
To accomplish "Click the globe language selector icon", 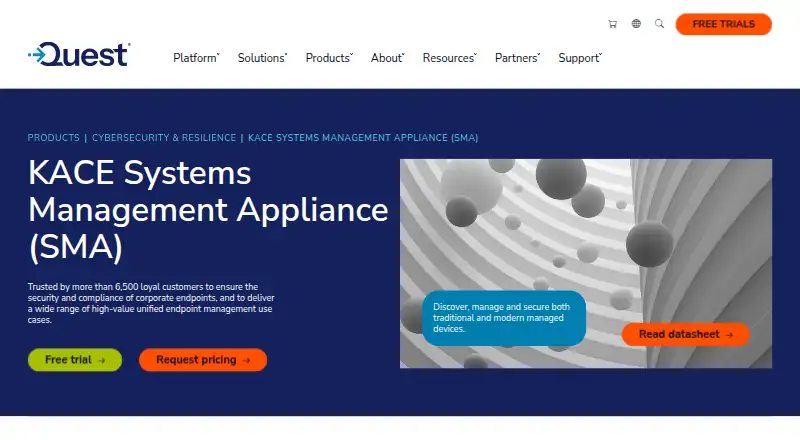I will coord(636,23).
